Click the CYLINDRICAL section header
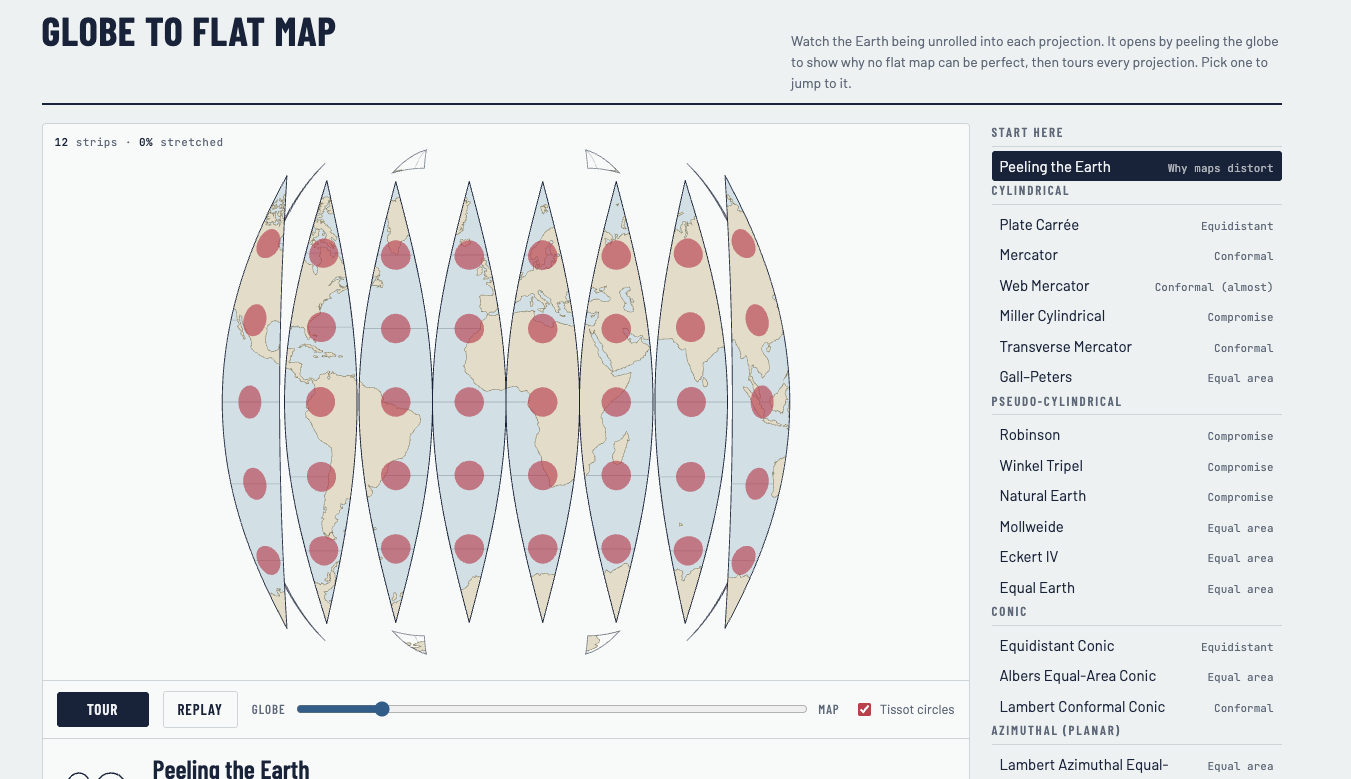The height and width of the screenshot is (779, 1351). pyautogui.click(x=1030, y=191)
